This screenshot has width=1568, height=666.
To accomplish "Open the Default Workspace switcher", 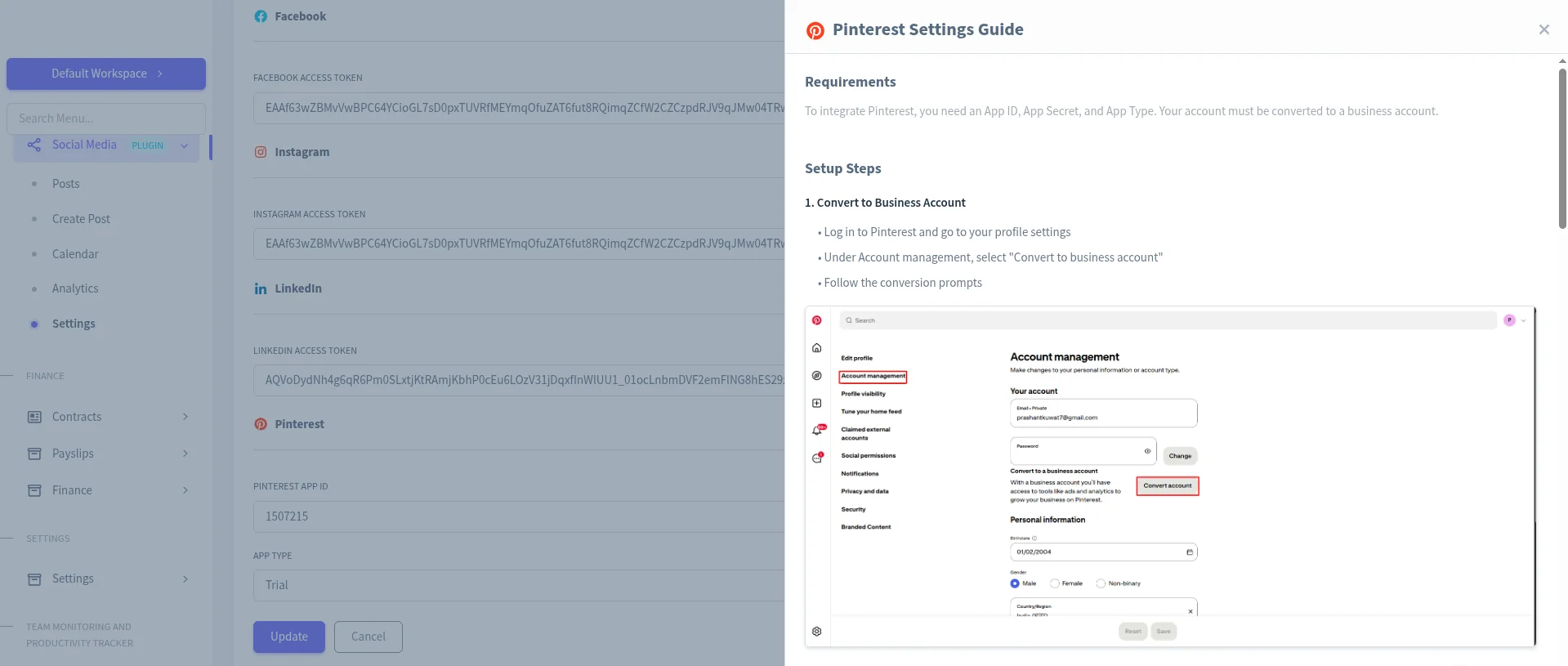I will [106, 74].
